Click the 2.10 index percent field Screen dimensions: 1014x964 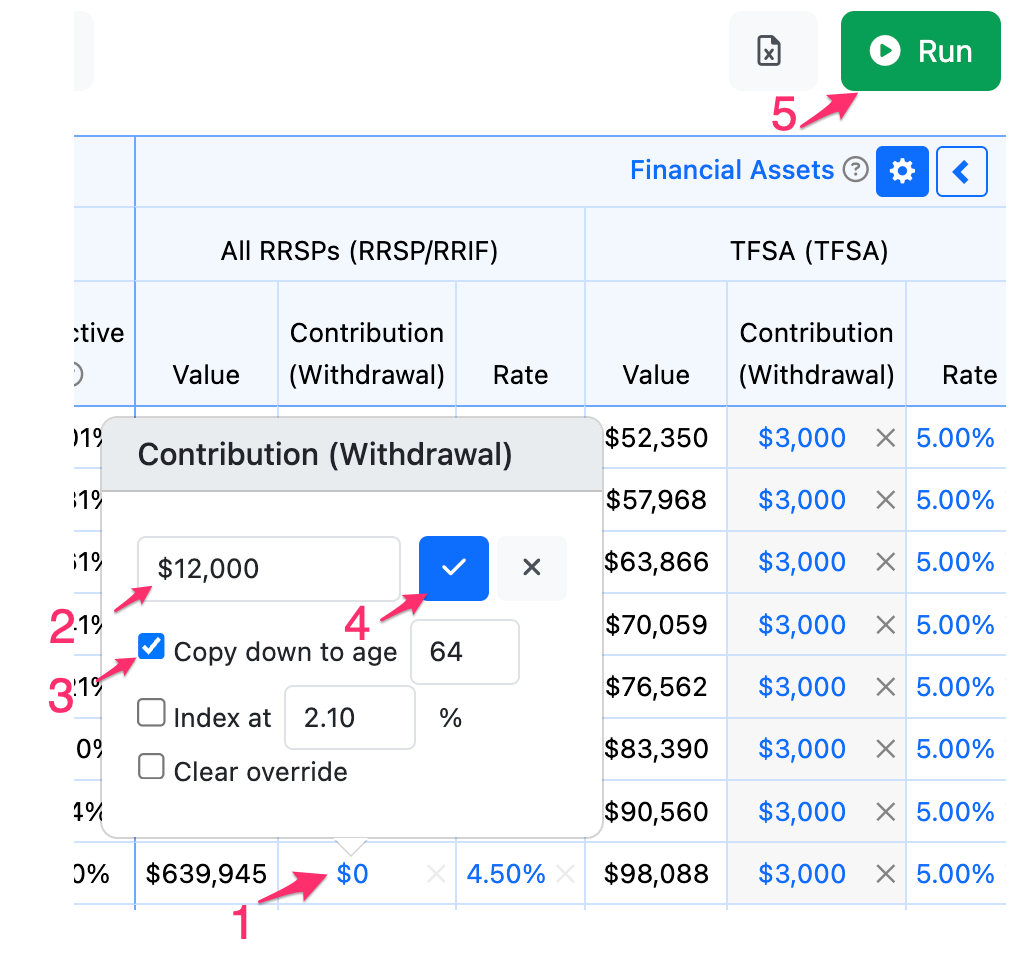coord(350,718)
